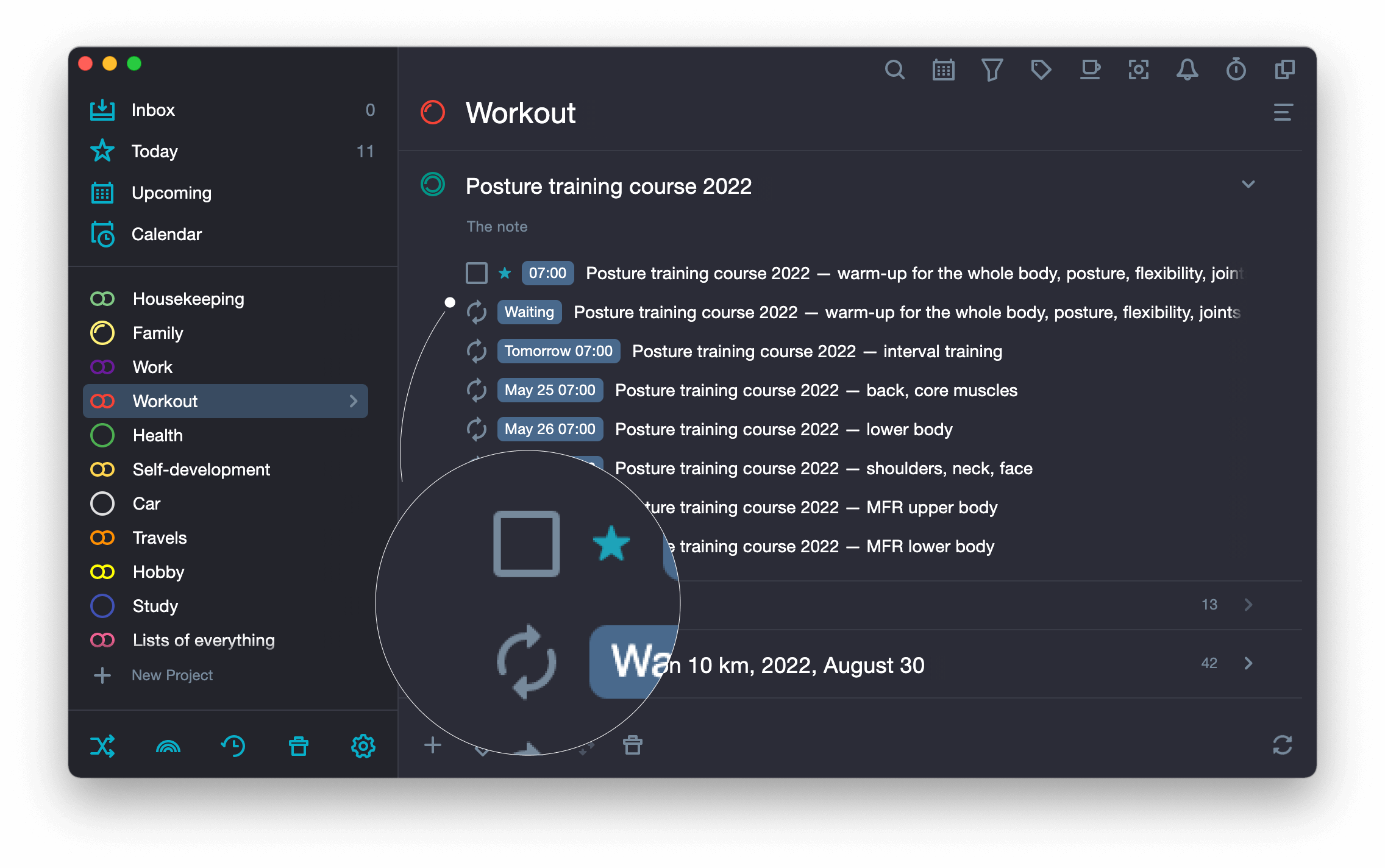Toggle star priority on first task
This screenshot has width=1385, height=868.
(507, 273)
